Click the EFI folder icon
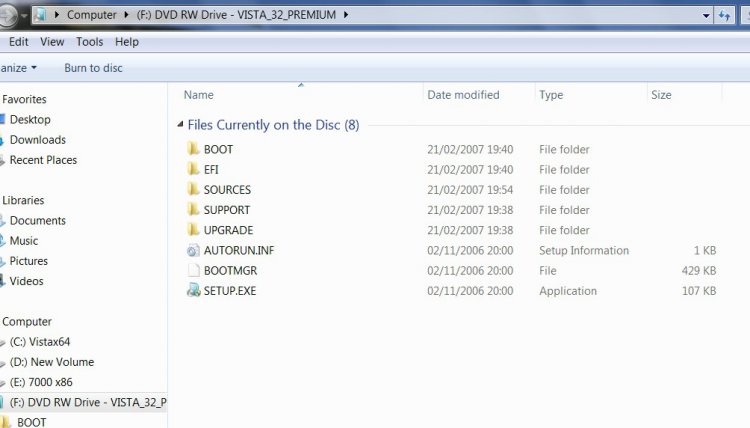 pyautogui.click(x=193, y=169)
